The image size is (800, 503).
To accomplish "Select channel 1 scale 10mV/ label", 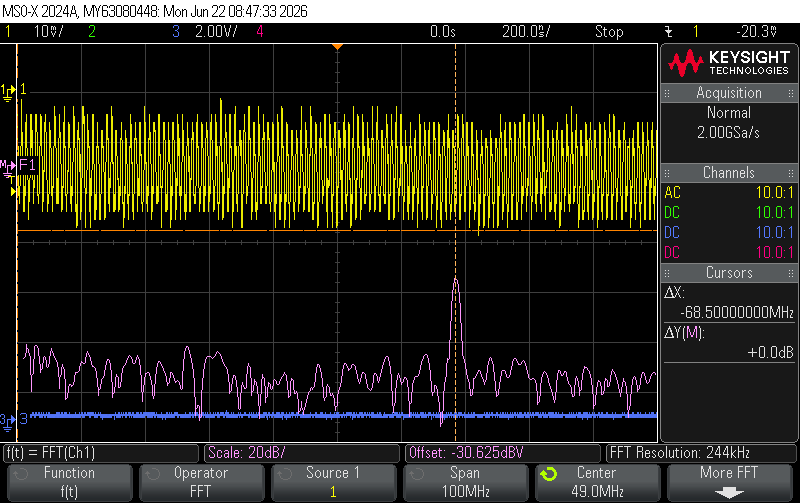I will coord(48,32).
